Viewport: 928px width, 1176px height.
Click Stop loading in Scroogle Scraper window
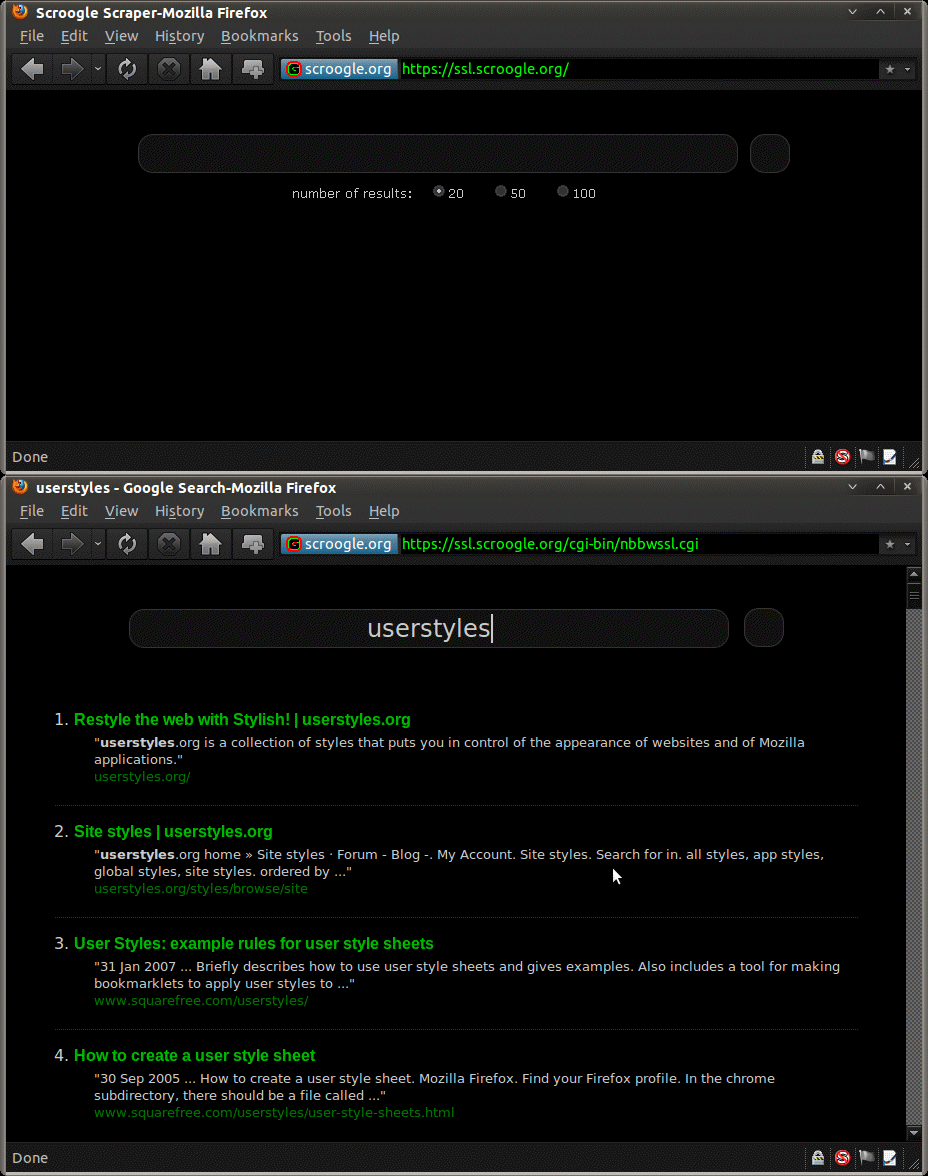pyautogui.click(x=170, y=69)
